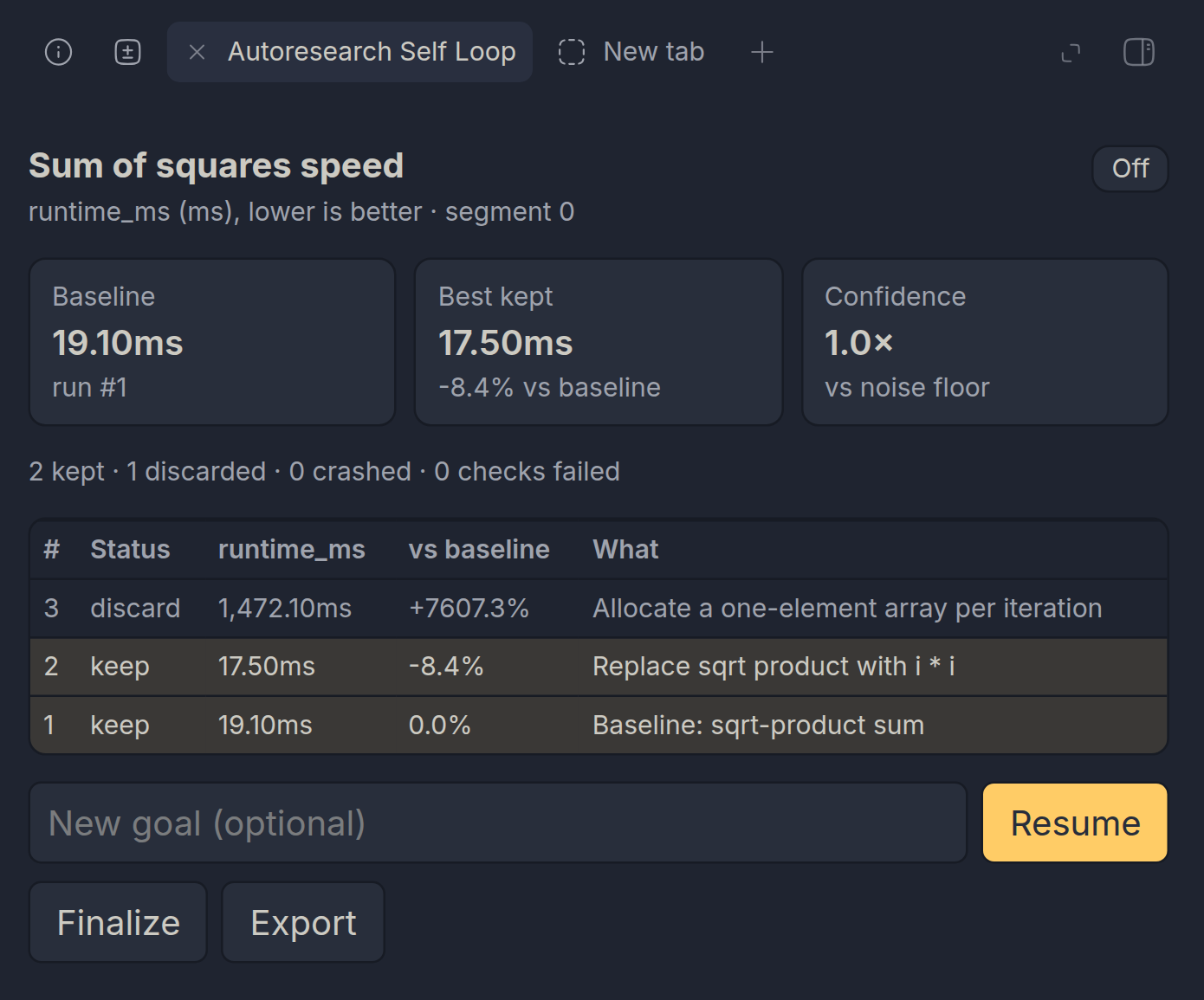This screenshot has height=1000, width=1204.
Task: Click the +7607.3% value
Action: [469, 608]
